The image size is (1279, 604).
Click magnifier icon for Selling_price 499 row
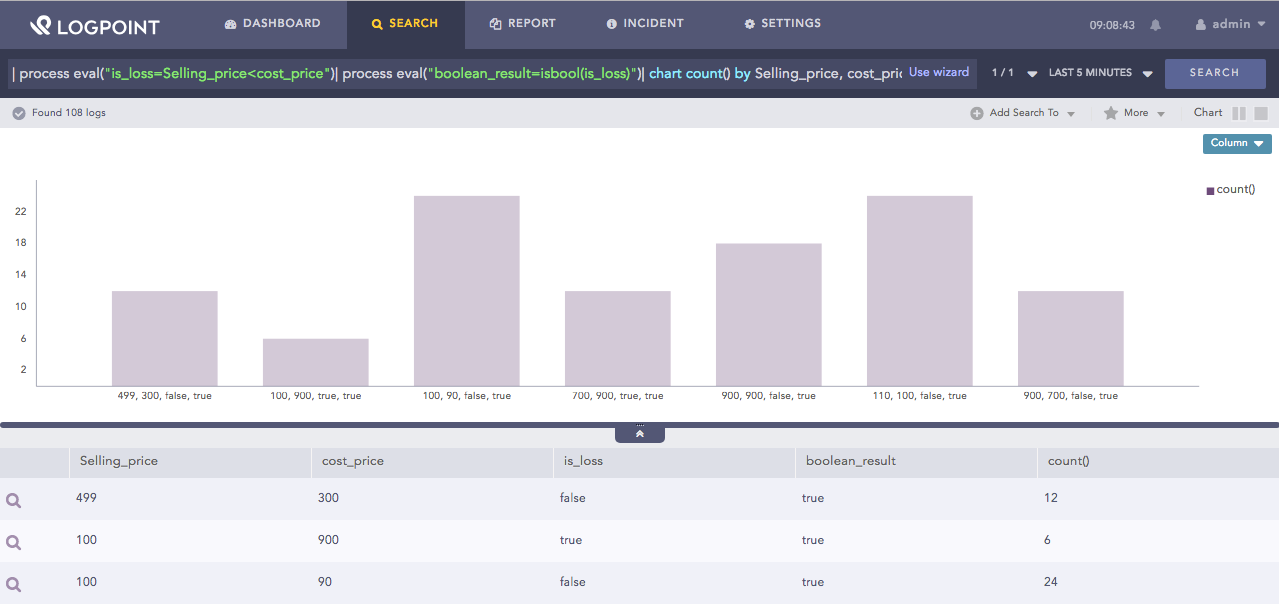point(14,500)
